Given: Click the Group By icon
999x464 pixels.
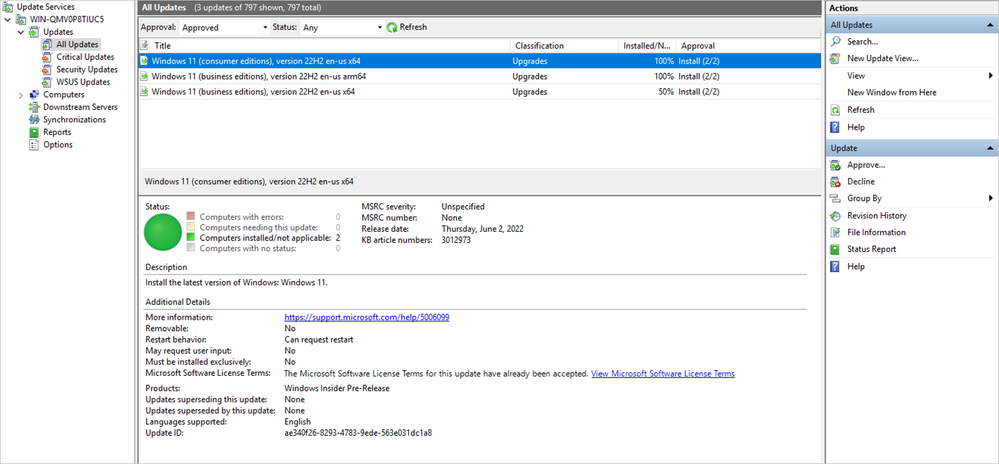Looking at the screenshot, I should tap(835, 199).
